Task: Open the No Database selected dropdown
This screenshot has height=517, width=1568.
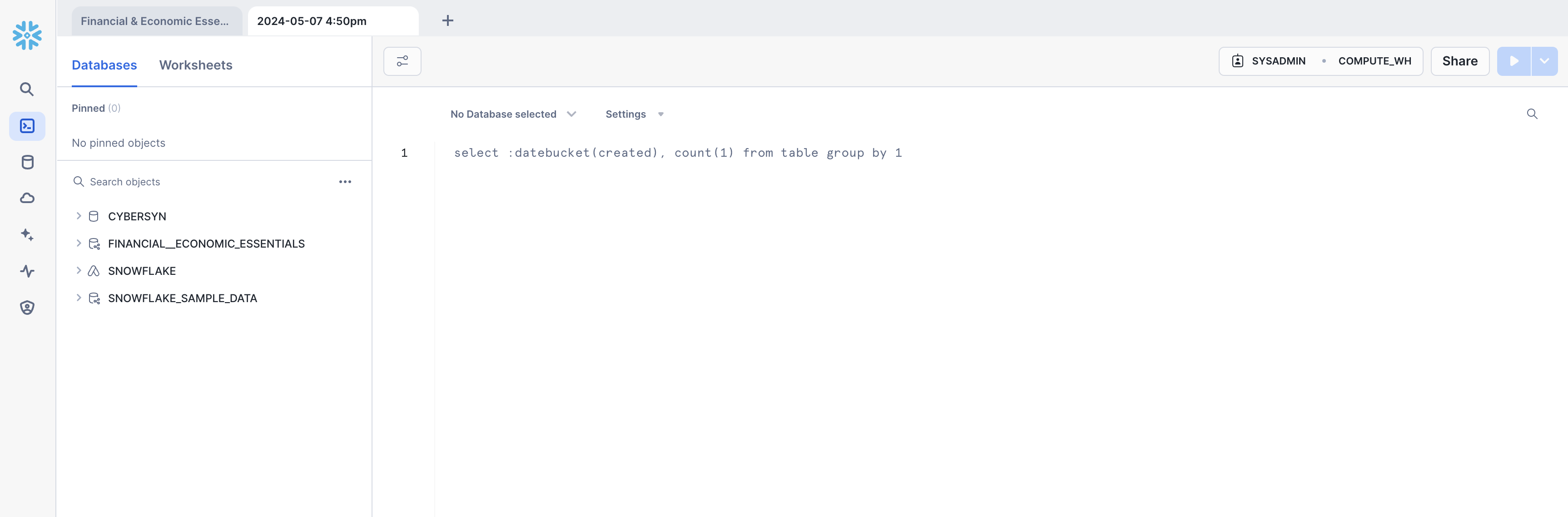Action: point(512,114)
